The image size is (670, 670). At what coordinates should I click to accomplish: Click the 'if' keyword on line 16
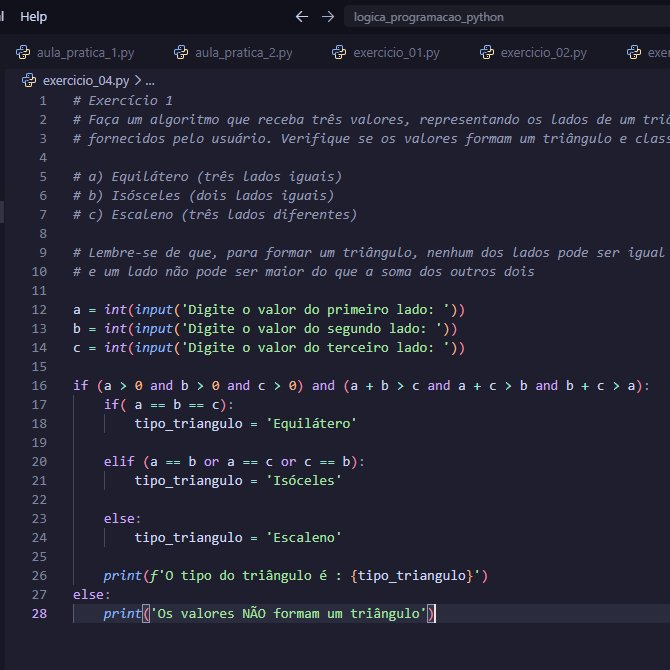click(x=80, y=385)
